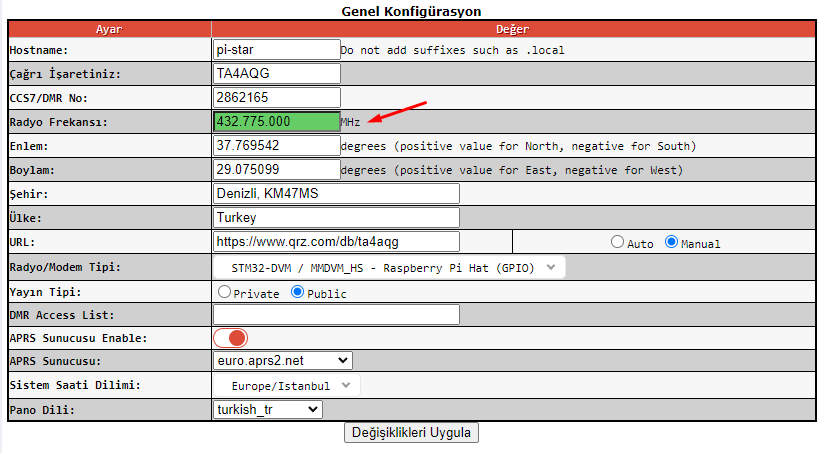Click the Şehir city field
The height and width of the screenshot is (453, 821).
coord(335,193)
